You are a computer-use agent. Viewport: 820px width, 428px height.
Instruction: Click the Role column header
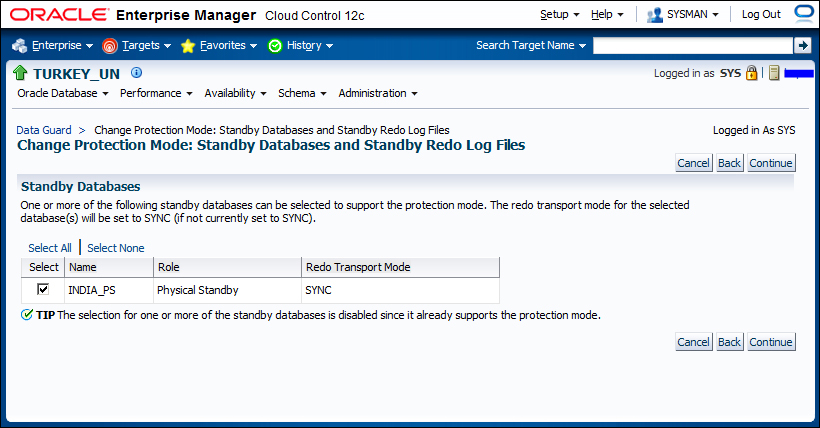click(x=227, y=267)
